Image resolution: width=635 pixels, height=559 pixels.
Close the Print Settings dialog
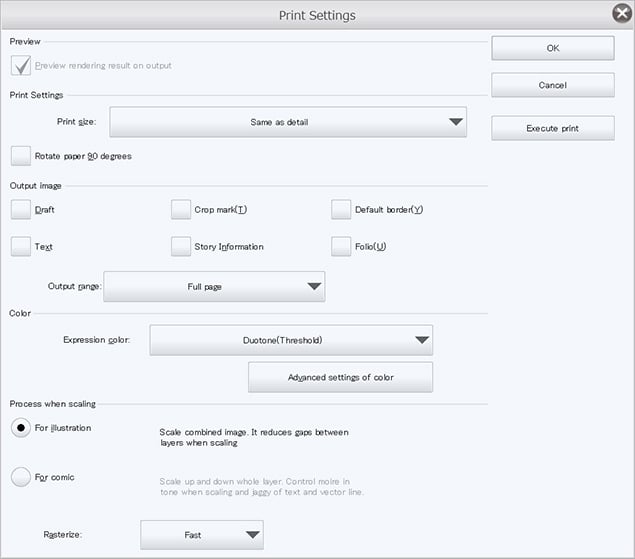[619, 14]
